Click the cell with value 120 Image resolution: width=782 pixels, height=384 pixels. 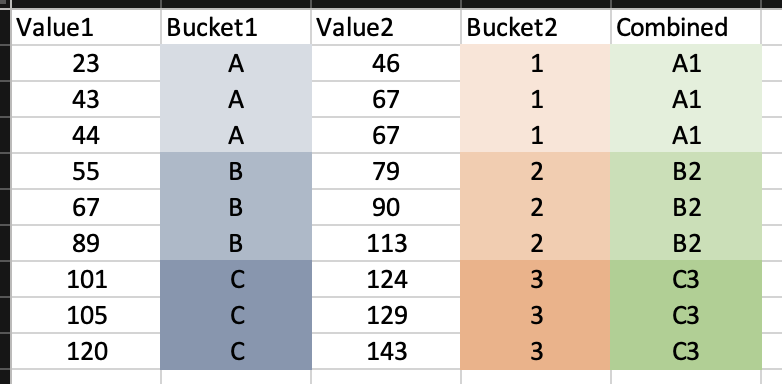click(x=86, y=351)
